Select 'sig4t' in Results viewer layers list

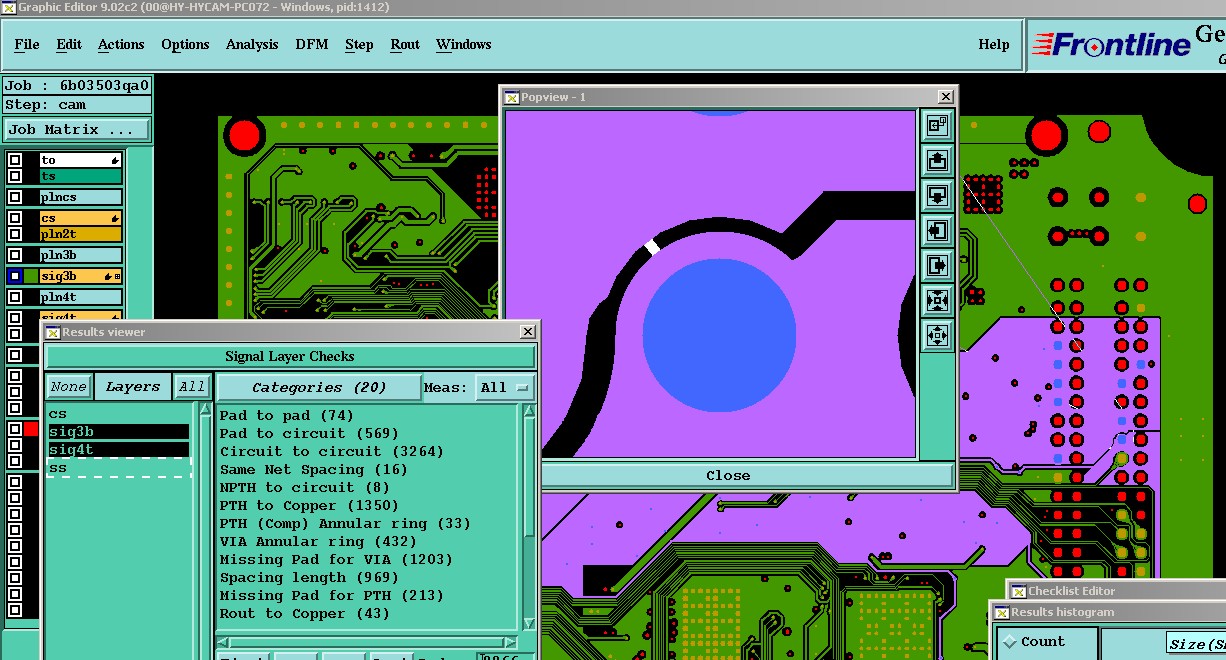pyautogui.click(x=118, y=450)
